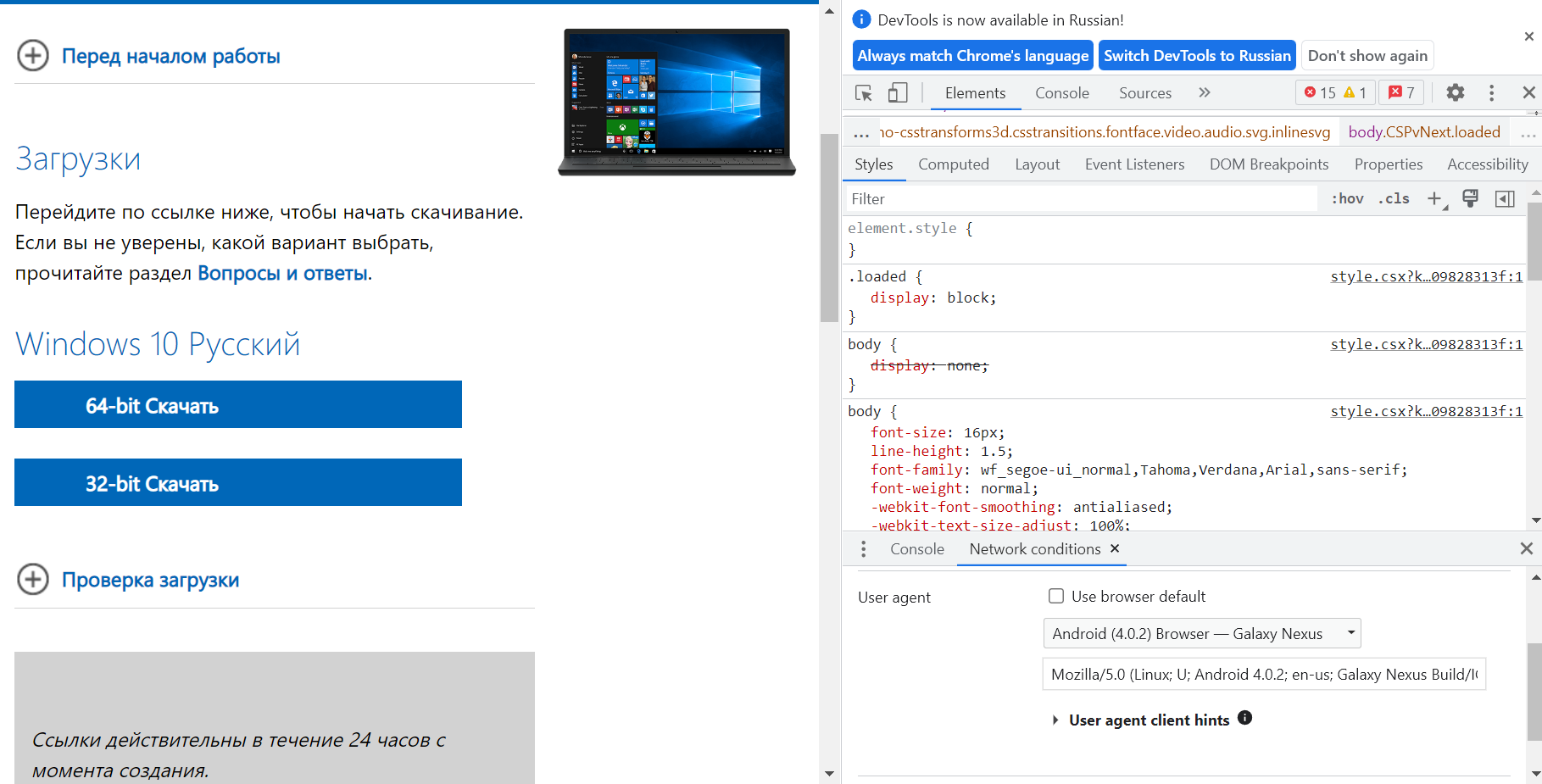Check the Use browser default checkbox
Screen dimensions: 1542x784
click(x=1056, y=596)
